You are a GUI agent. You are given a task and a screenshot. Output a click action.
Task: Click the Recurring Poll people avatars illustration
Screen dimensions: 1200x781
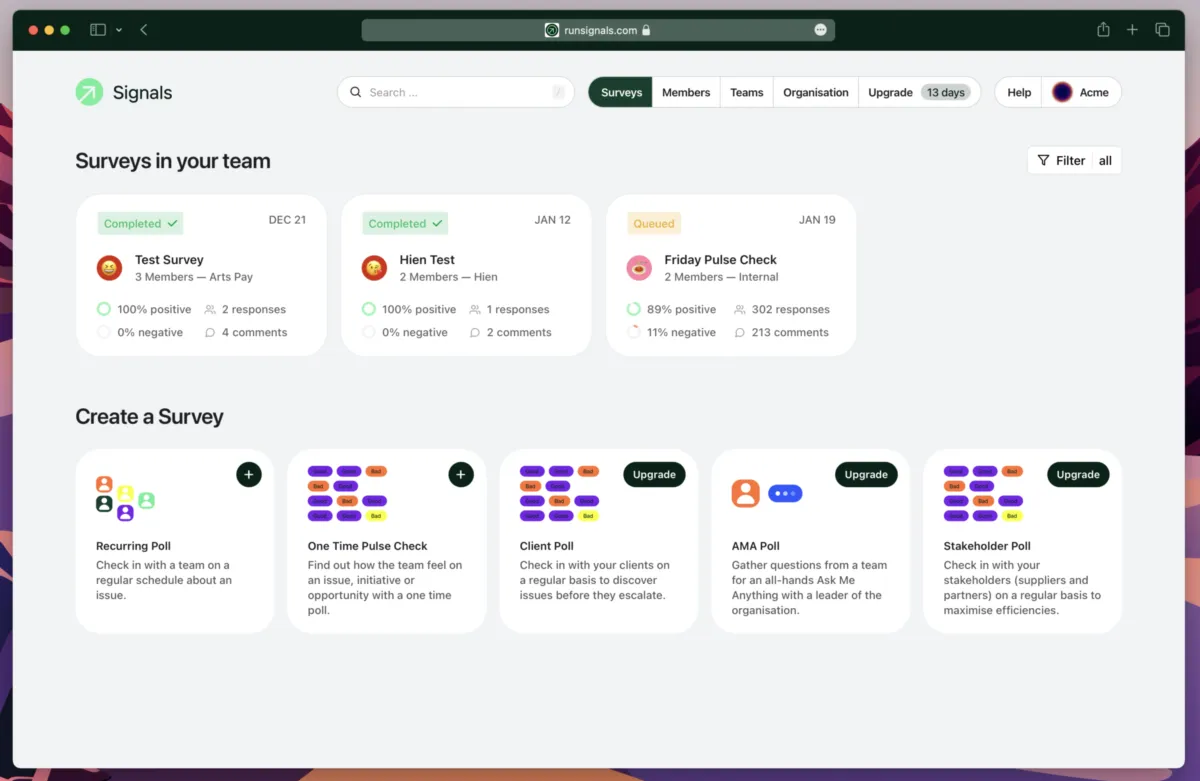tap(125, 498)
